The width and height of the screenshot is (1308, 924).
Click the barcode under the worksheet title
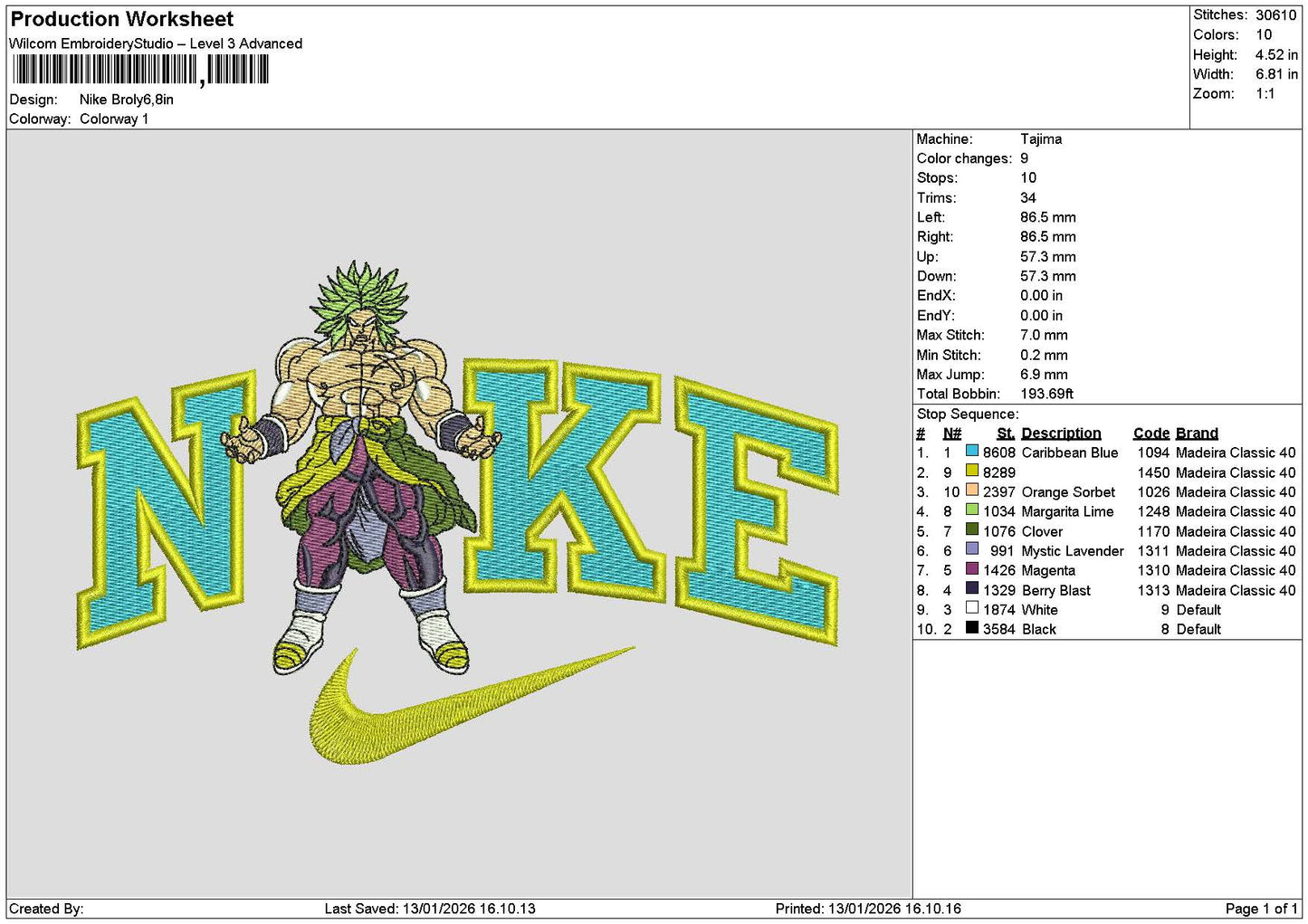coord(141,70)
